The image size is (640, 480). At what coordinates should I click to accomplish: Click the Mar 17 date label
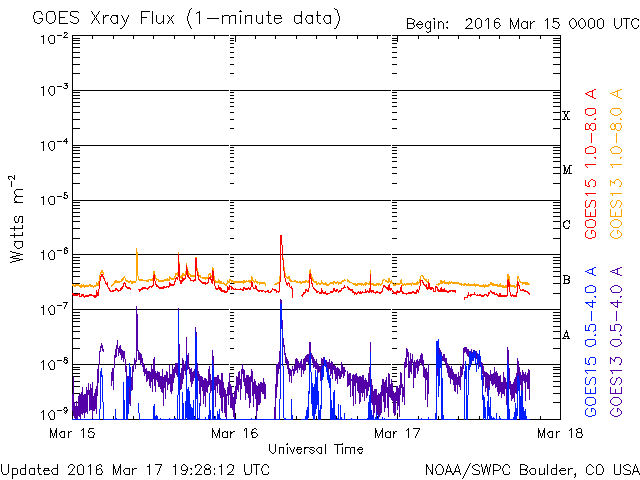pyautogui.click(x=397, y=433)
